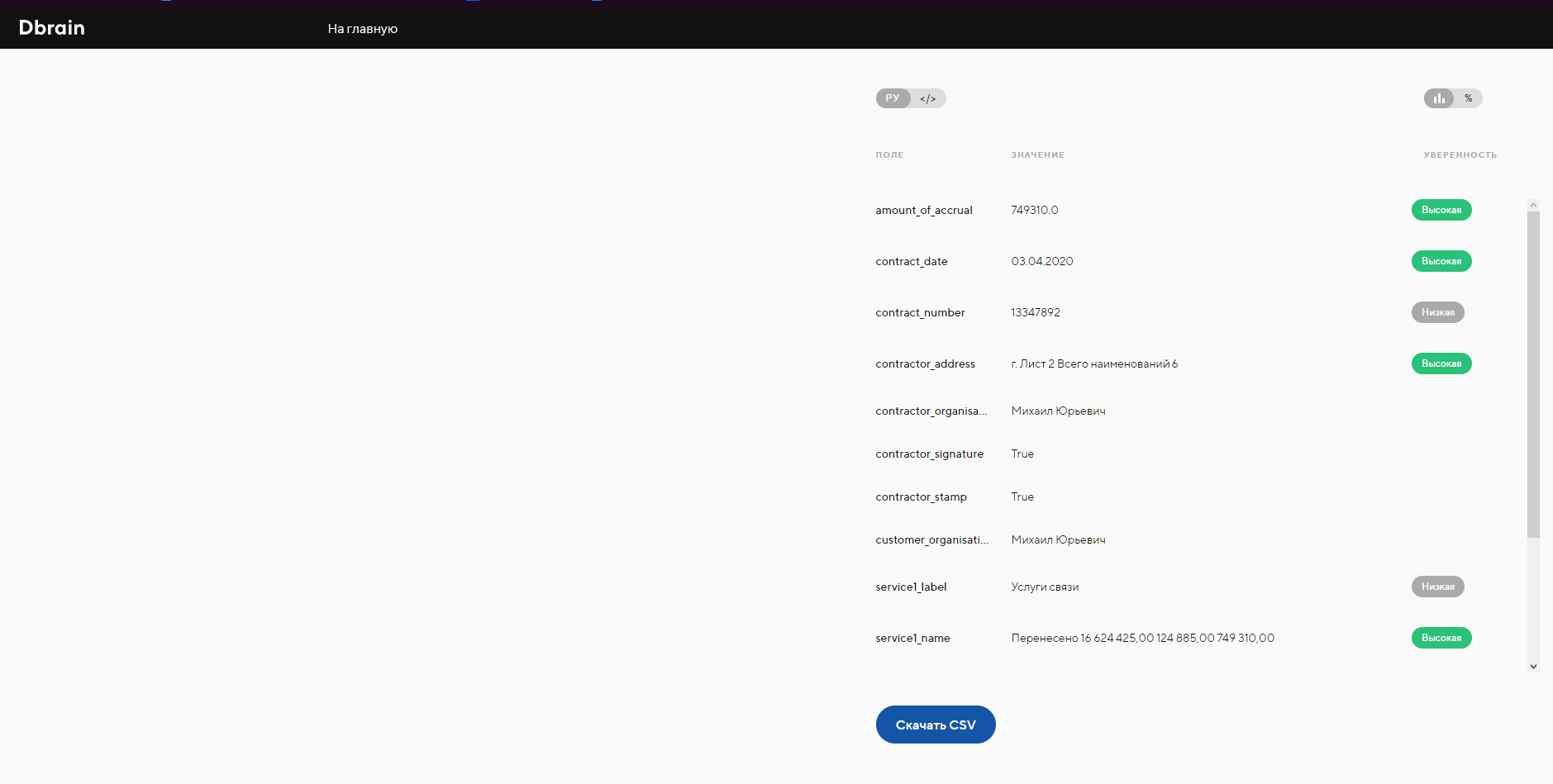
Task: Select value г. Лист 2 Всего наименований 6
Action: (1094, 364)
